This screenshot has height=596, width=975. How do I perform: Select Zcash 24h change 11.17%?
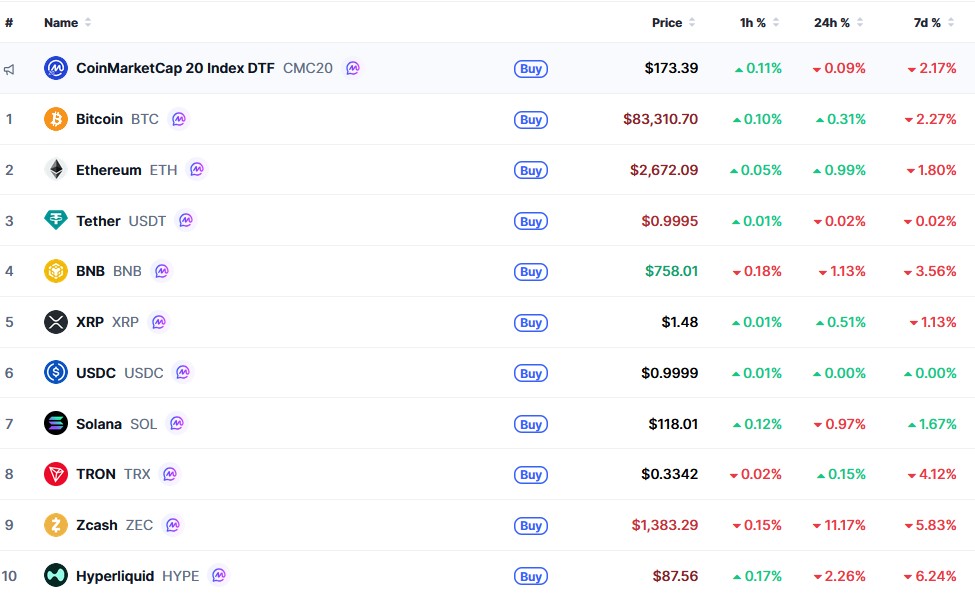pyautogui.click(x=839, y=525)
